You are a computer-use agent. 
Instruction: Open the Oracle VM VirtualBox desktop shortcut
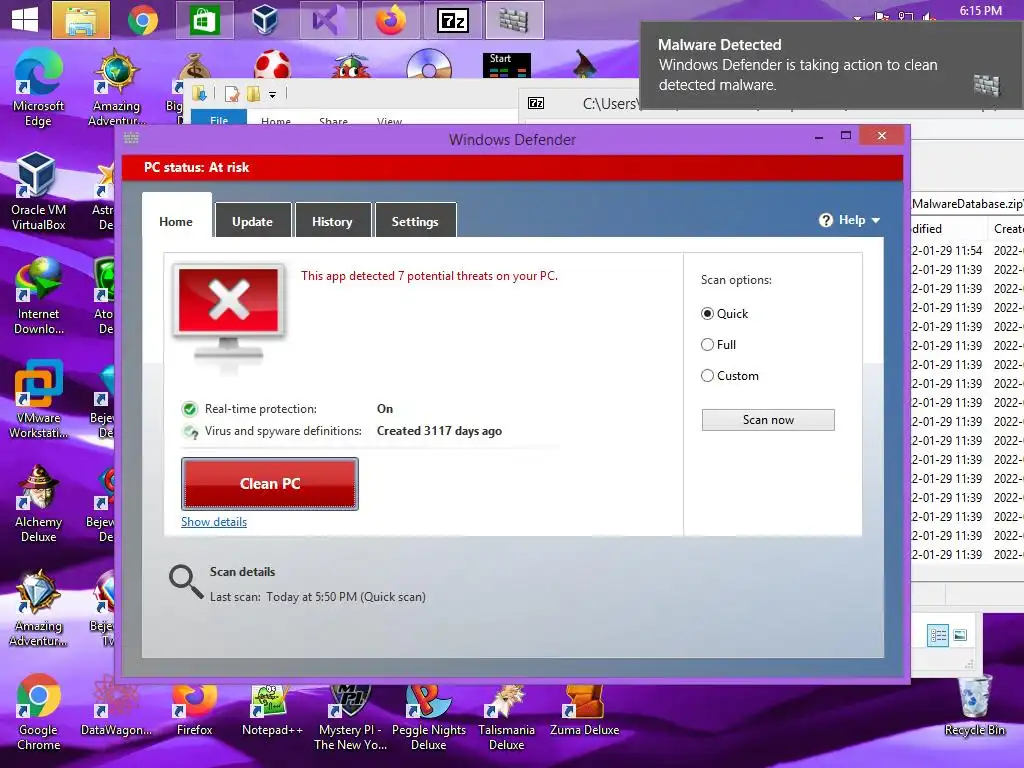(38, 191)
